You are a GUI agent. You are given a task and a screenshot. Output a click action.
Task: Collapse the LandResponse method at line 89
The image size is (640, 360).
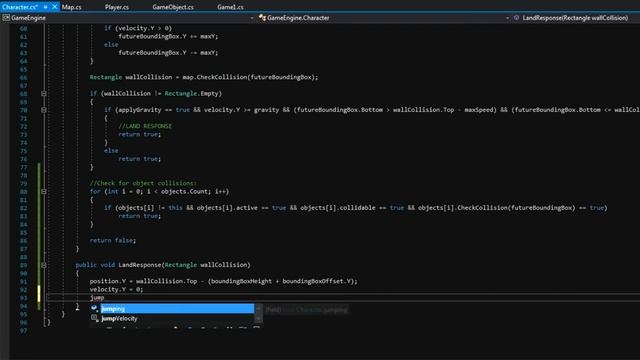[x=44, y=265]
